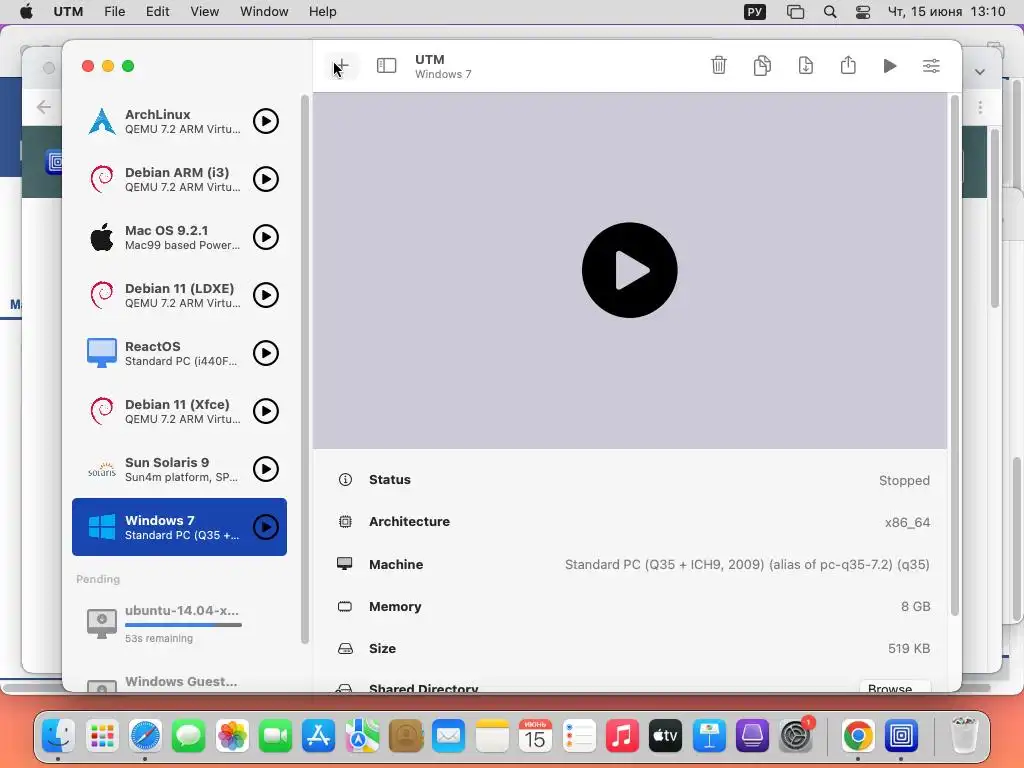Run the VM with toolbar play icon
This screenshot has height=768, width=1024.
889,66
